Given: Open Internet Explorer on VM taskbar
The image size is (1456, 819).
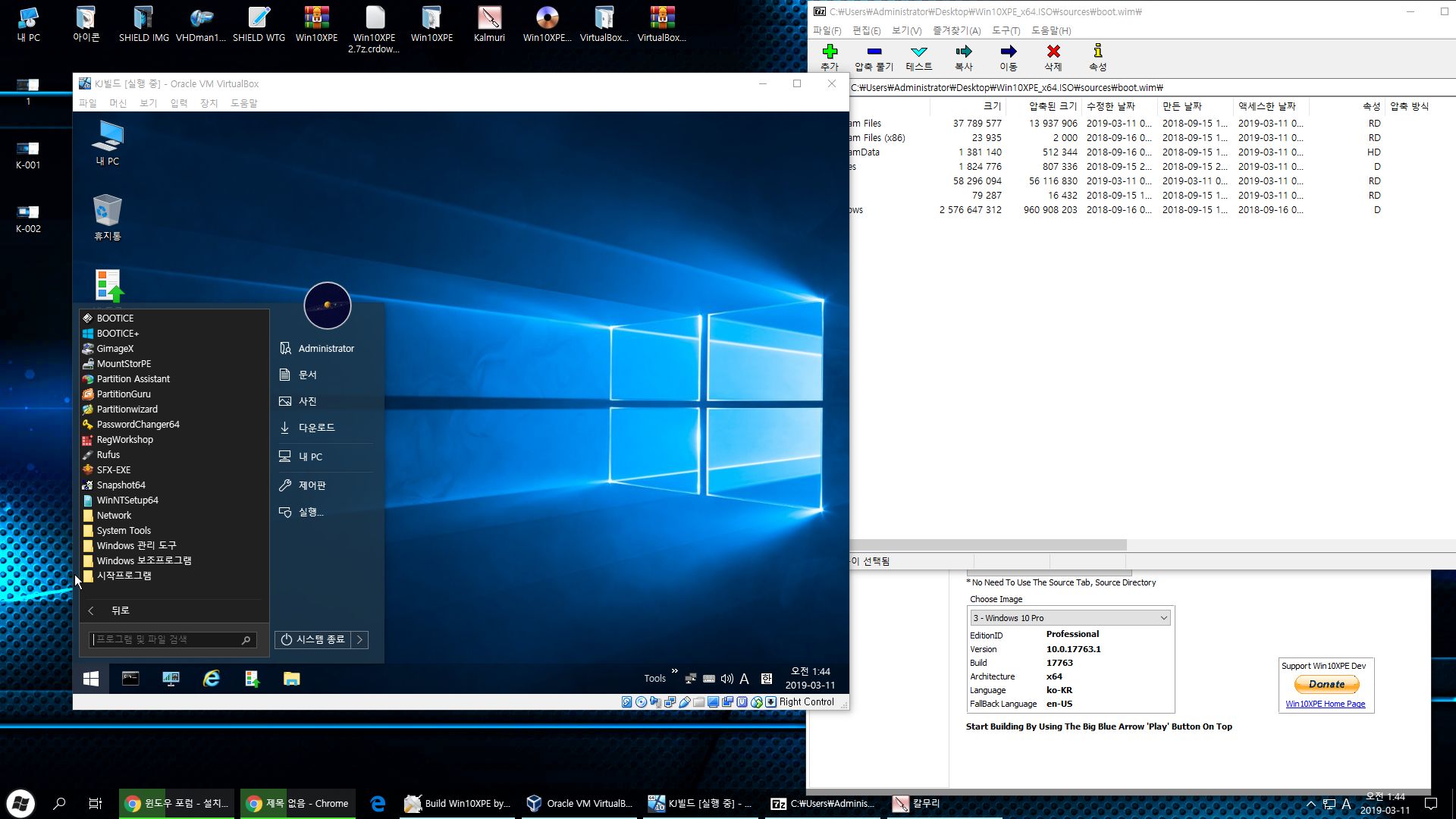Looking at the screenshot, I should [x=211, y=679].
